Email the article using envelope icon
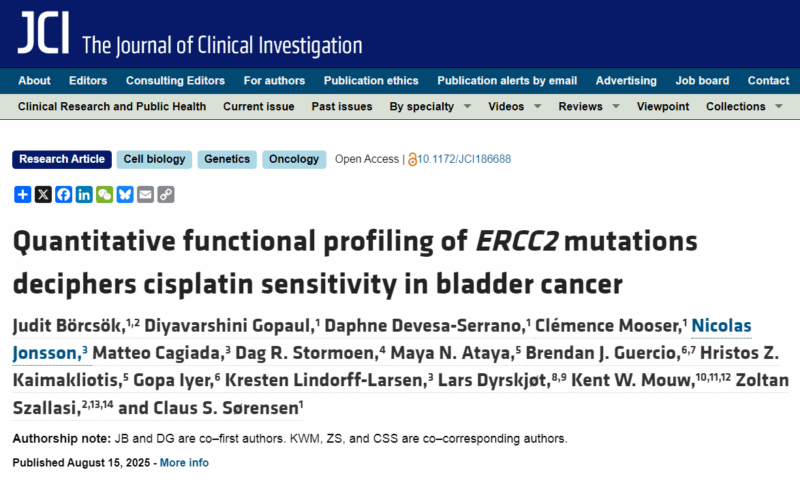The image size is (800, 489). (145, 194)
